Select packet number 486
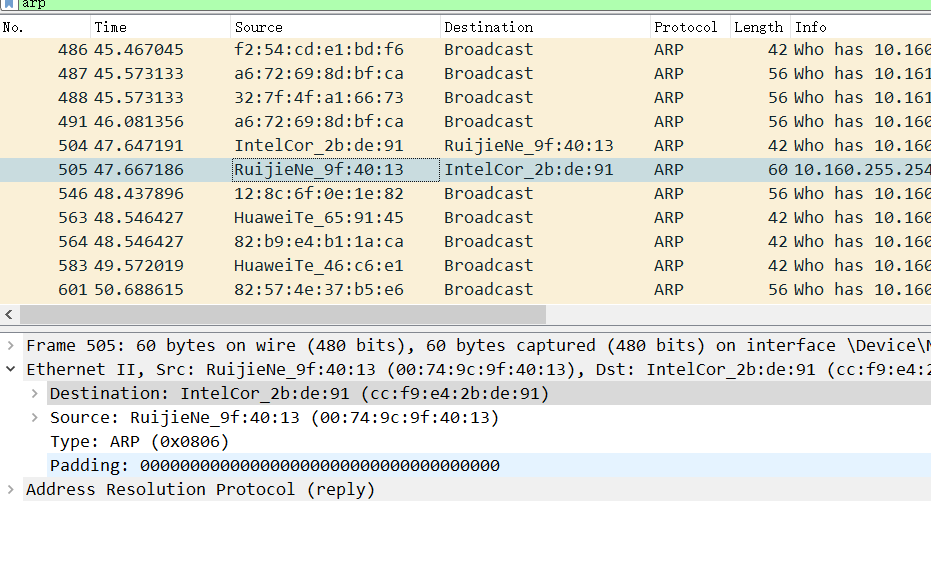The height and width of the screenshot is (567, 931). tap(466, 50)
